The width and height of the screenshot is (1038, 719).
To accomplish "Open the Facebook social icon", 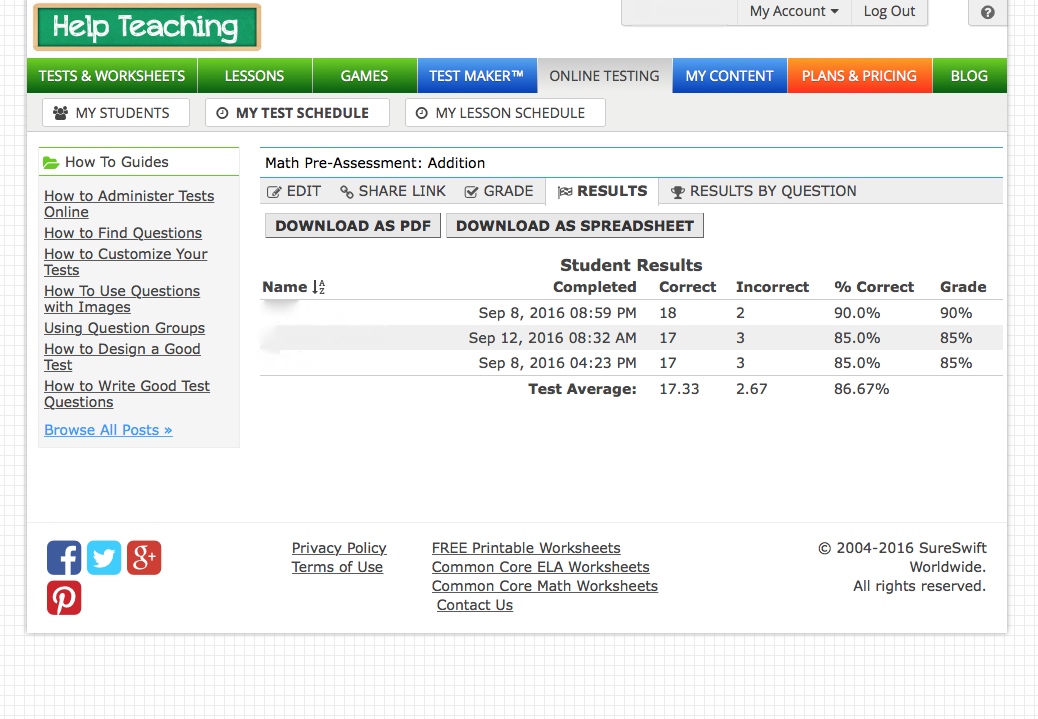I will click(x=63, y=558).
